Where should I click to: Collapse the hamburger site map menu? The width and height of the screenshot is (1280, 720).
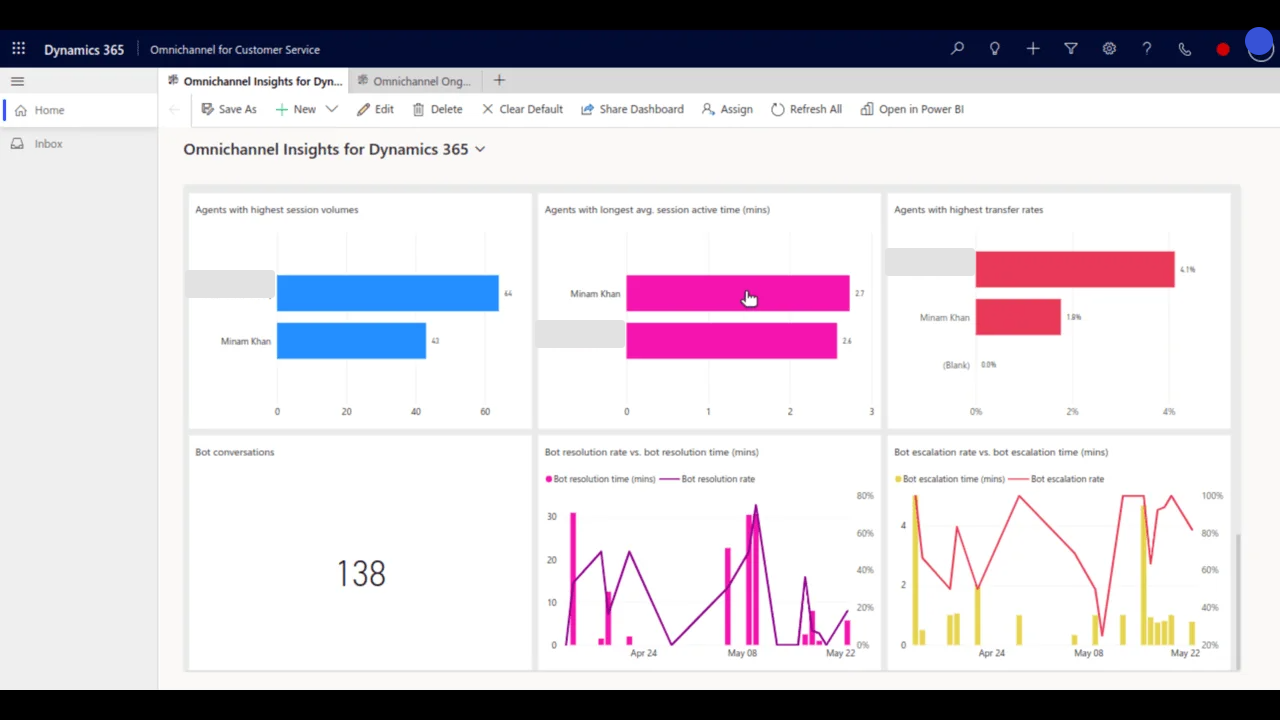(17, 81)
